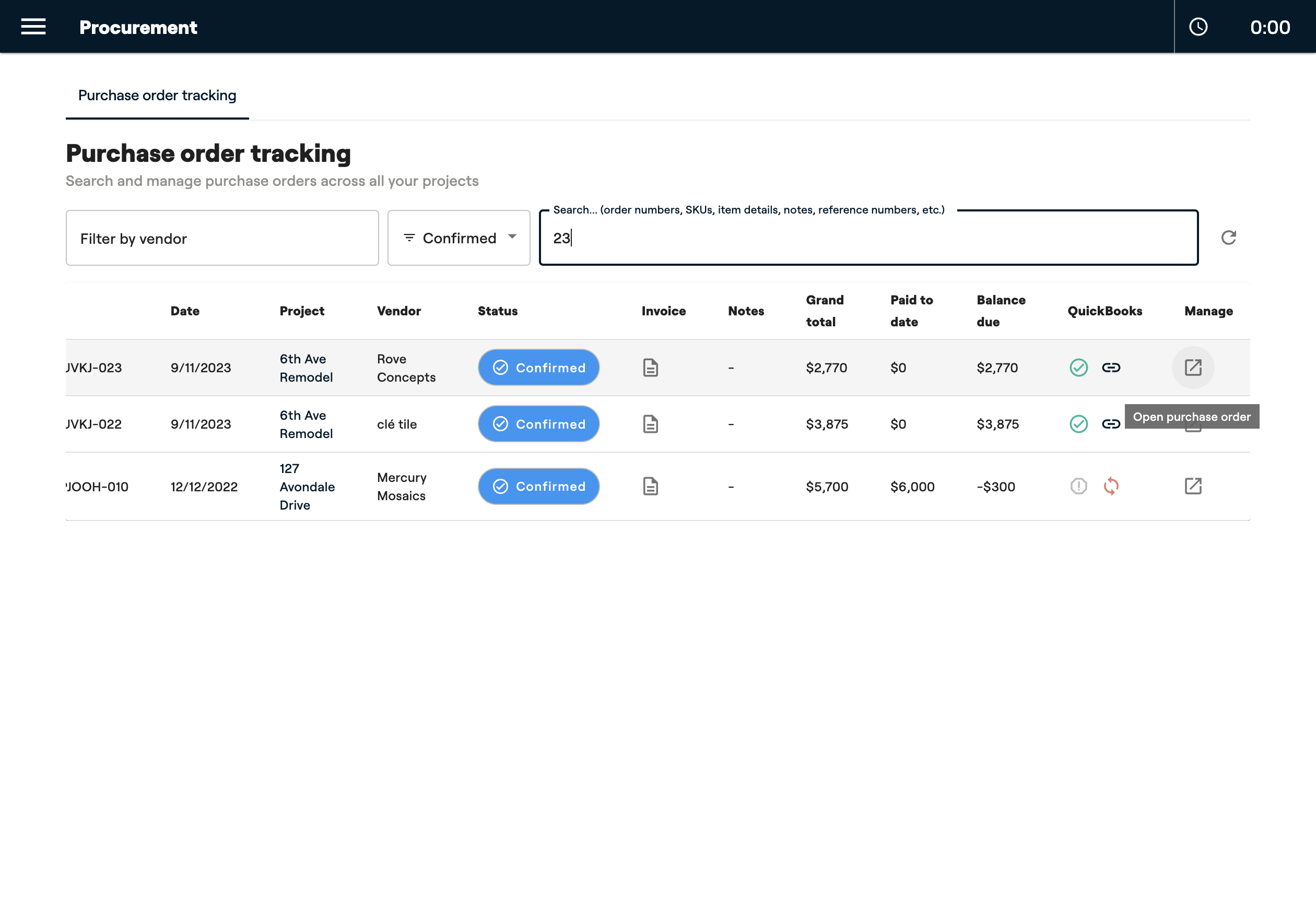This screenshot has height=897, width=1316.
Task: Click QuickBooks warning icon for JOOH-010
Action: [x=1079, y=487]
